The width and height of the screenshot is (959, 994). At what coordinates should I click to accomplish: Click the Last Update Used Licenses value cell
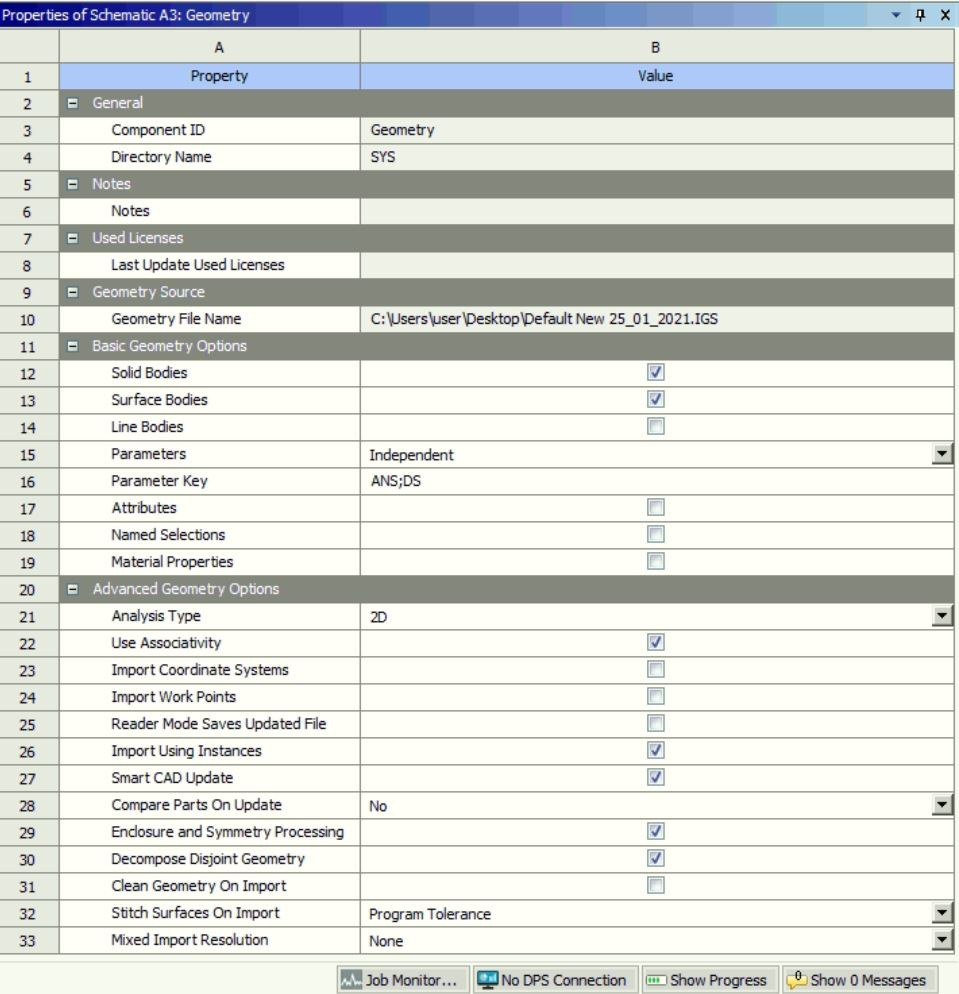pos(657,265)
